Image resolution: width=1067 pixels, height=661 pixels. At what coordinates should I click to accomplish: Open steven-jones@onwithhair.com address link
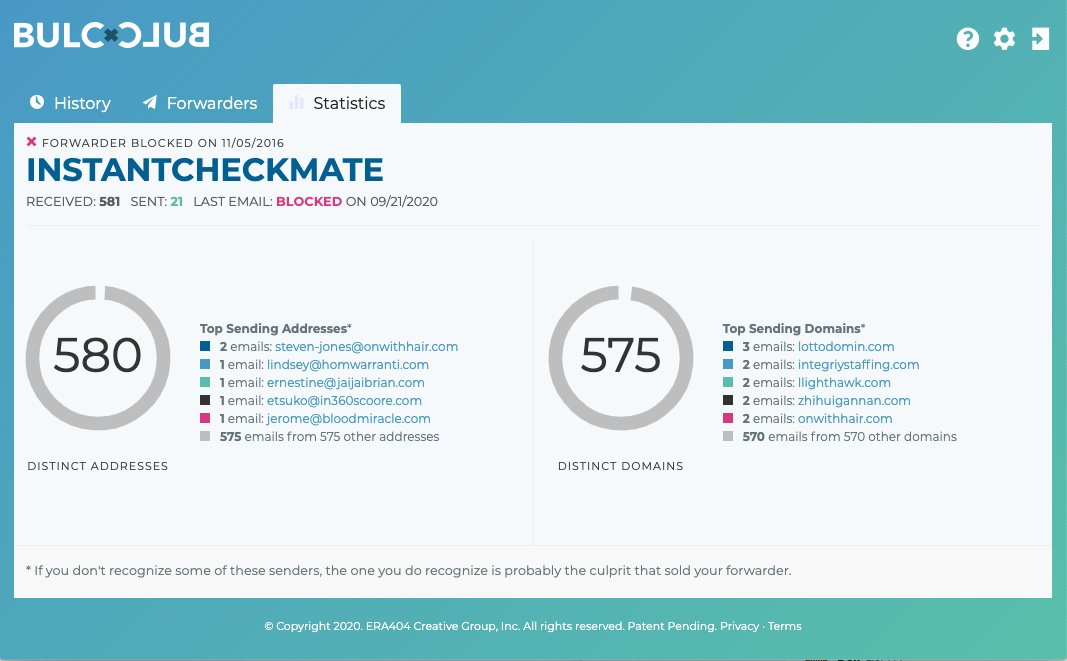[366, 346]
